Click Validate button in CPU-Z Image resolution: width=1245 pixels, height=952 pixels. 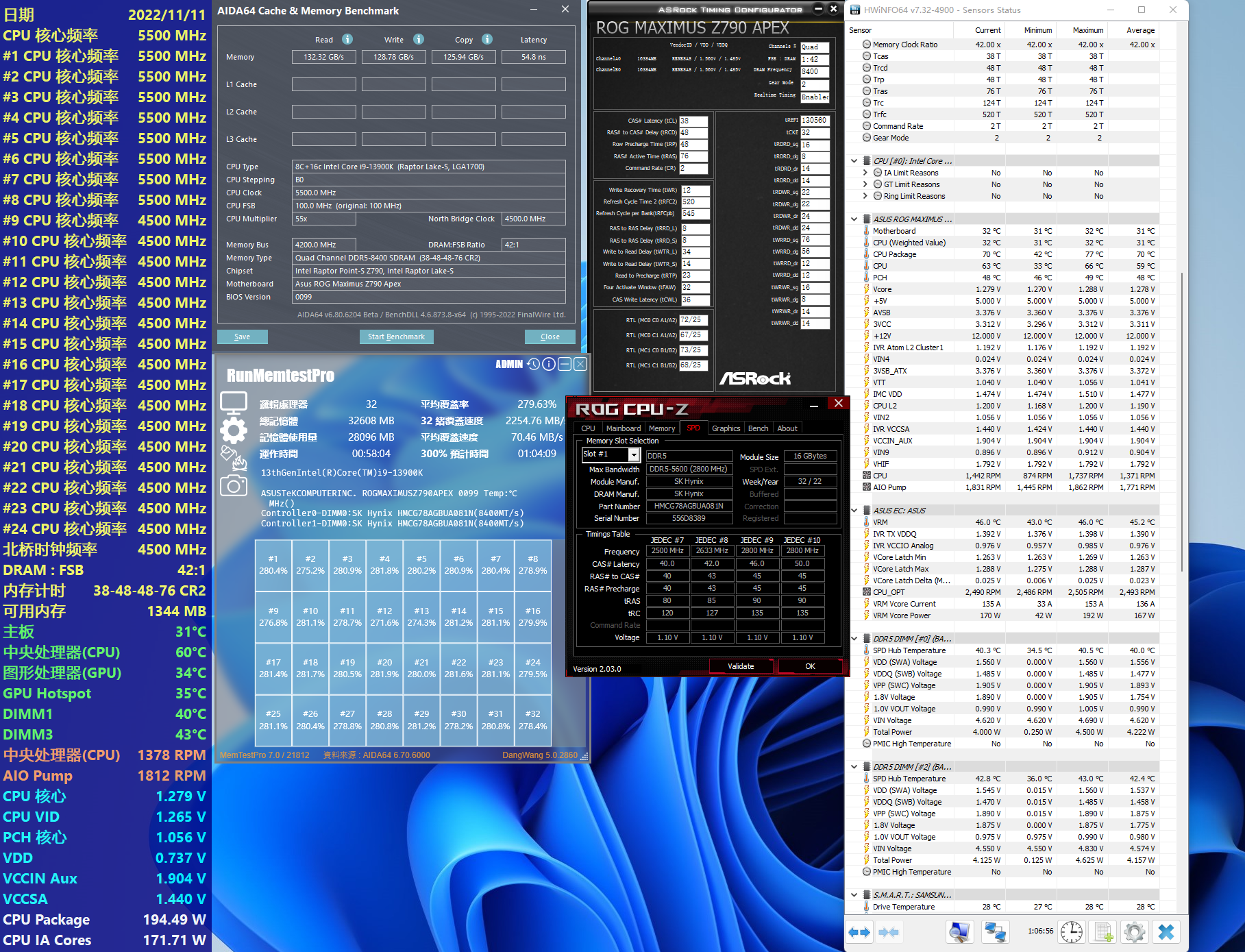pyautogui.click(x=741, y=666)
